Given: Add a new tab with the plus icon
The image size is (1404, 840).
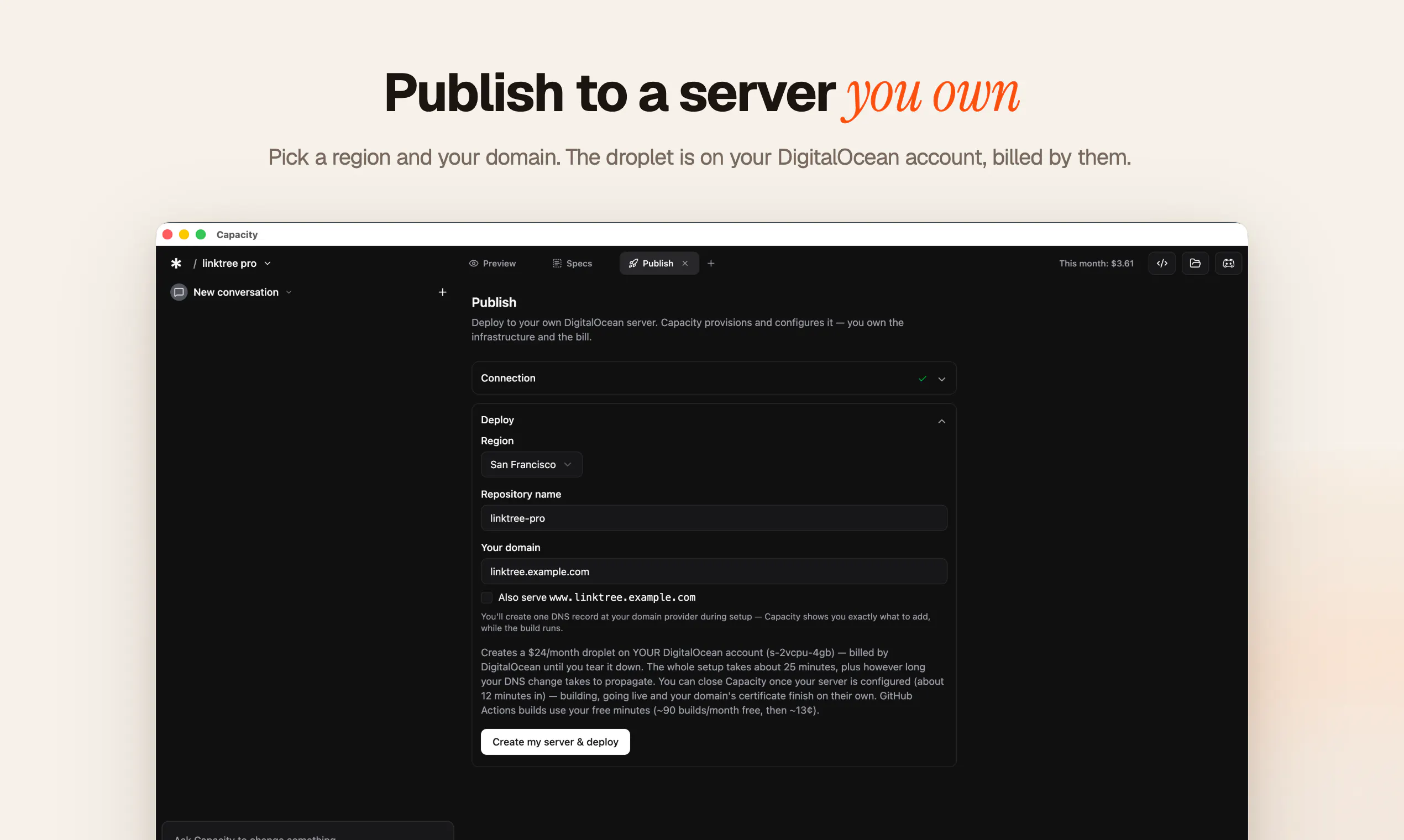Looking at the screenshot, I should pos(711,263).
